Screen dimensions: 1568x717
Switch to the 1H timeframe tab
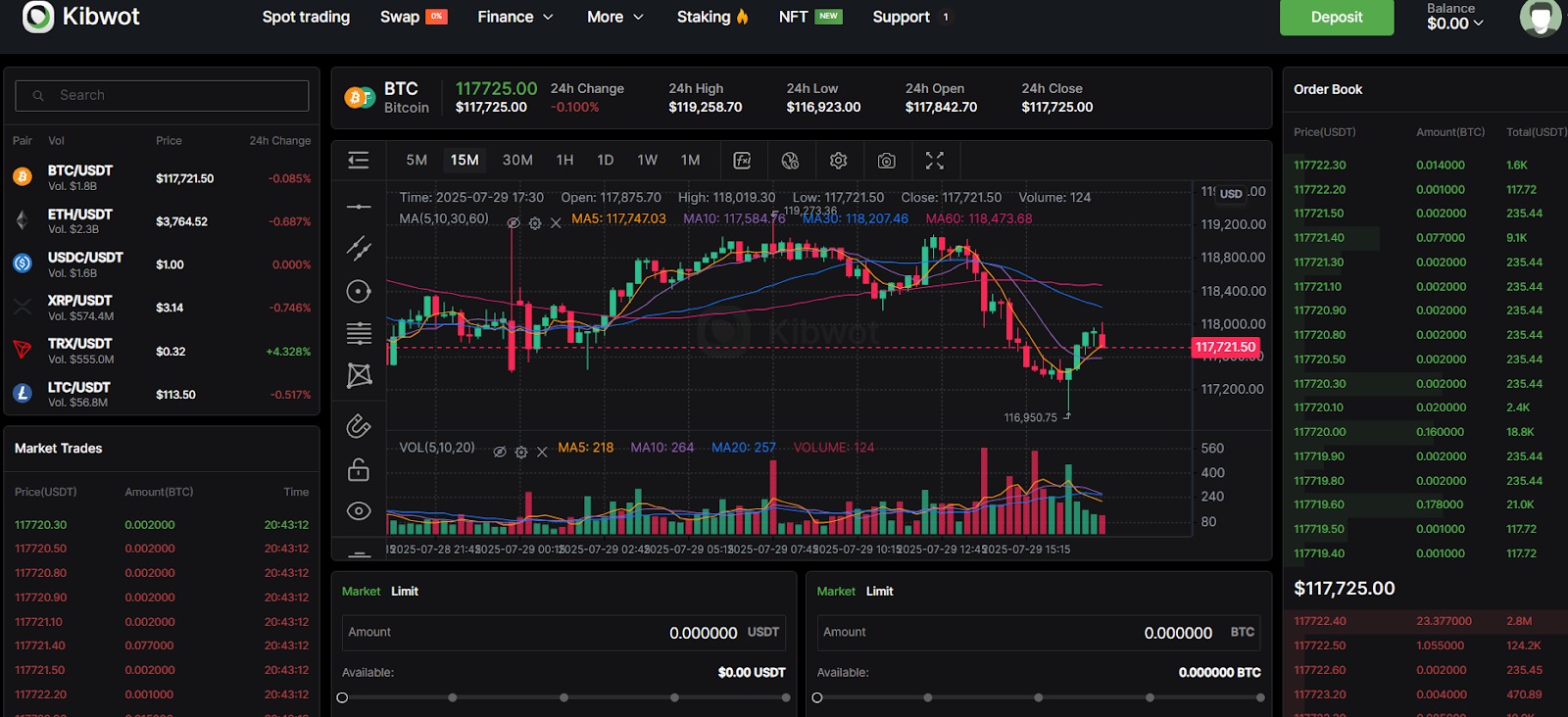click(x=564, y=160)
